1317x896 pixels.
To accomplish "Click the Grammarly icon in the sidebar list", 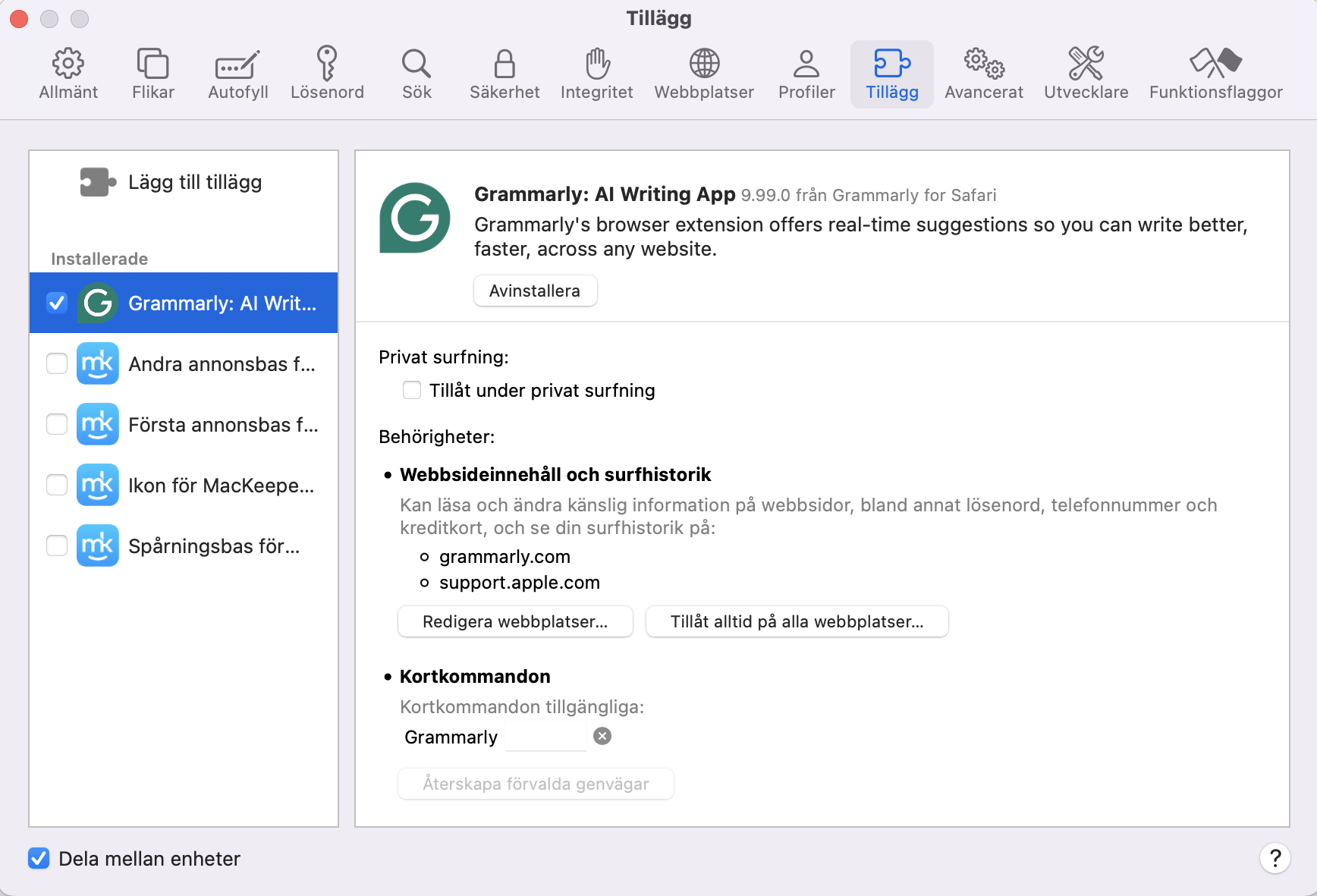I will click(x=98, y=303).
